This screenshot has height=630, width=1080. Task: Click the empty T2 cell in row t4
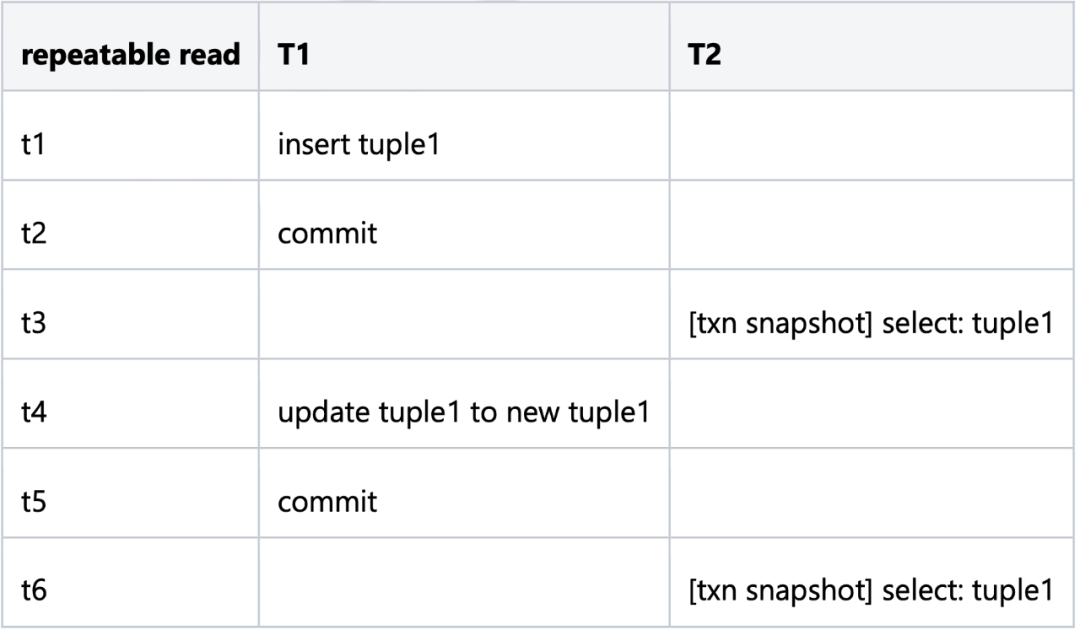click(870, 411)
